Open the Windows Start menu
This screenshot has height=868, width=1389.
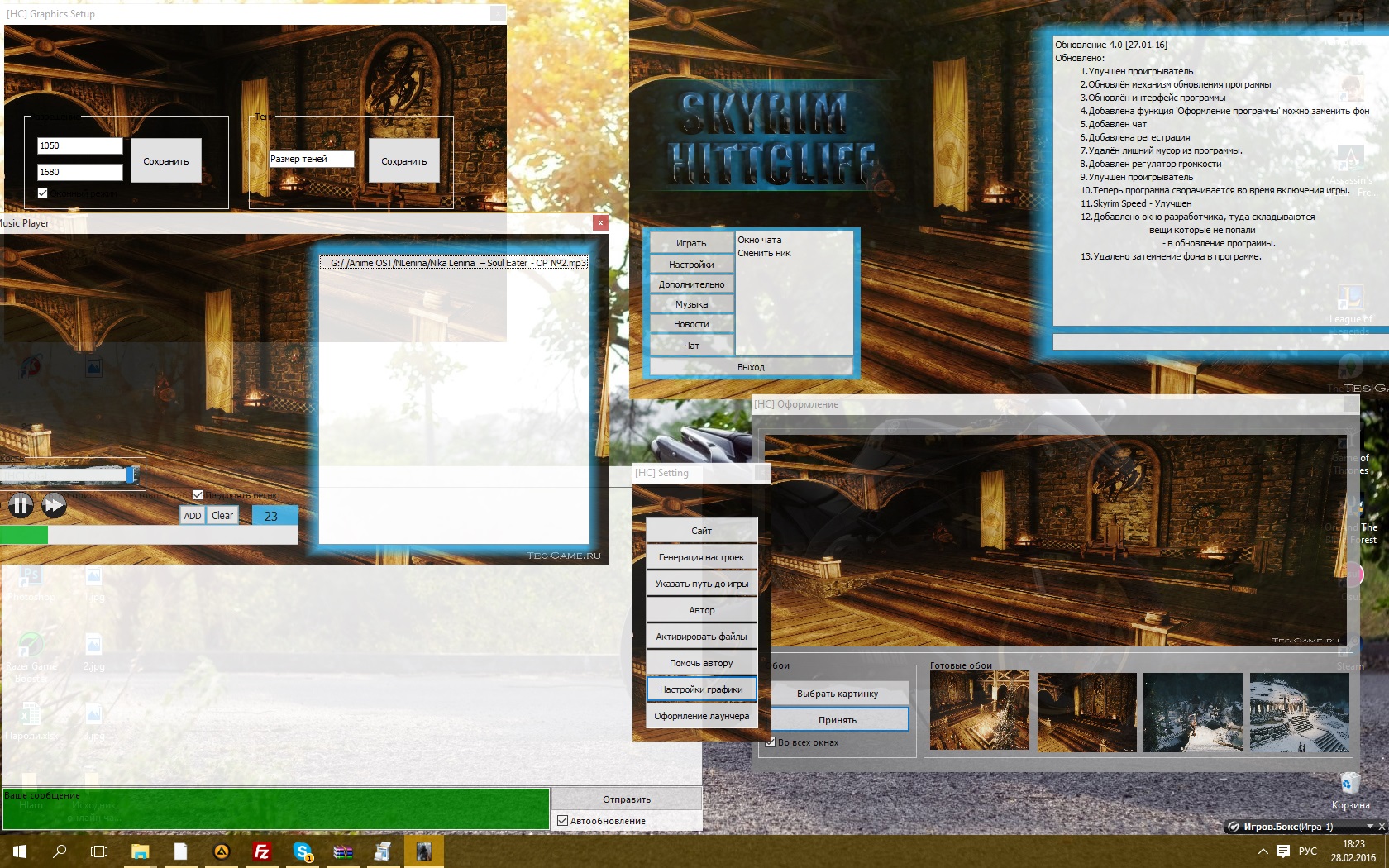(20, 851)
